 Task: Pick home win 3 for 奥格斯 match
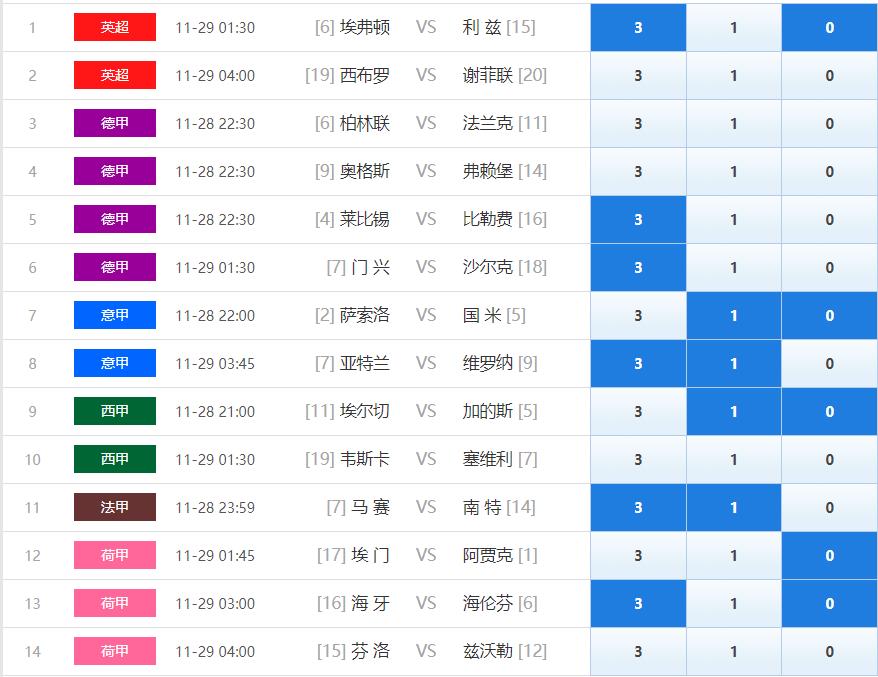click(x=638, y=171)
